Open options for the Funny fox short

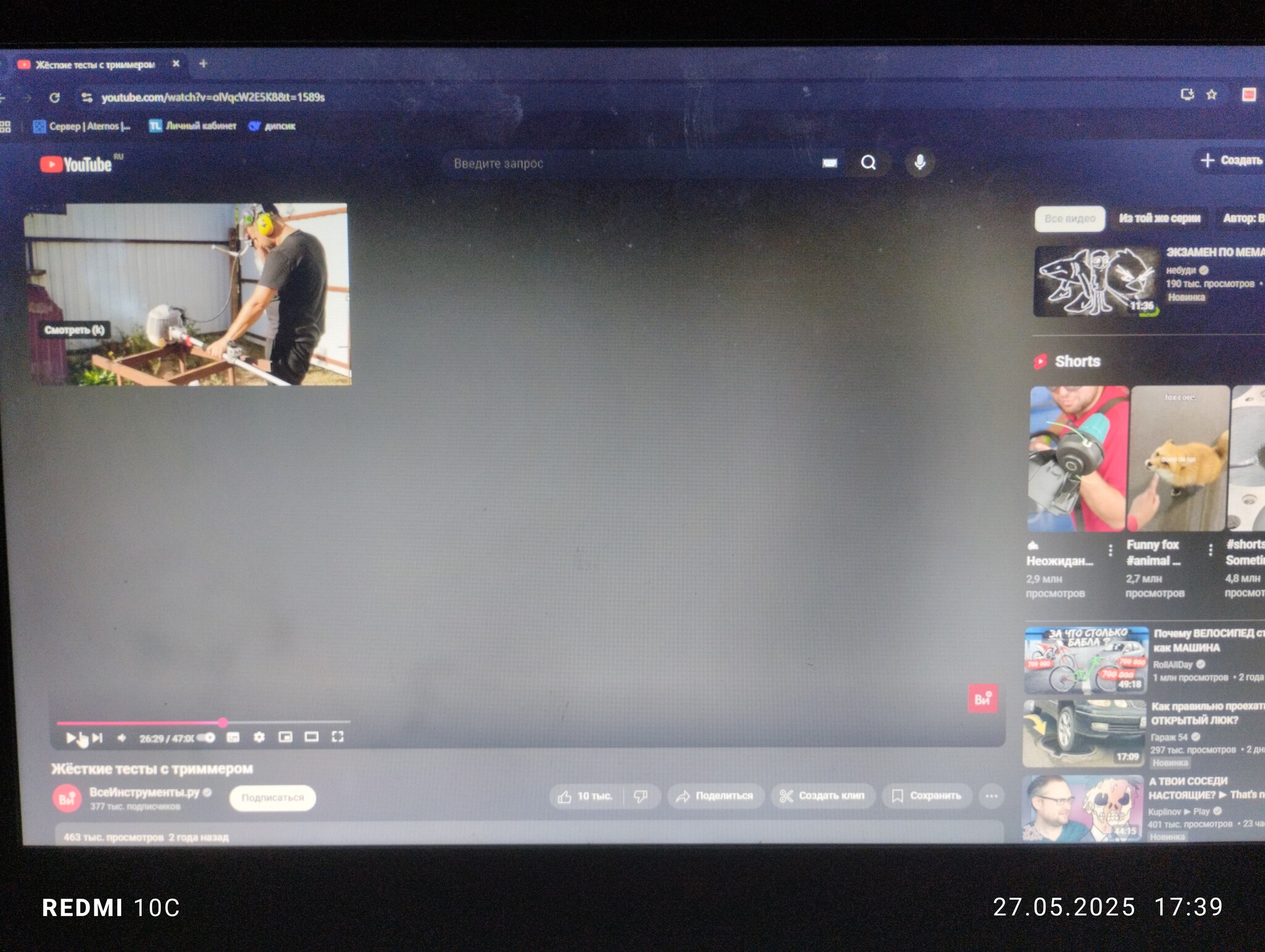tap(1210, 549)
